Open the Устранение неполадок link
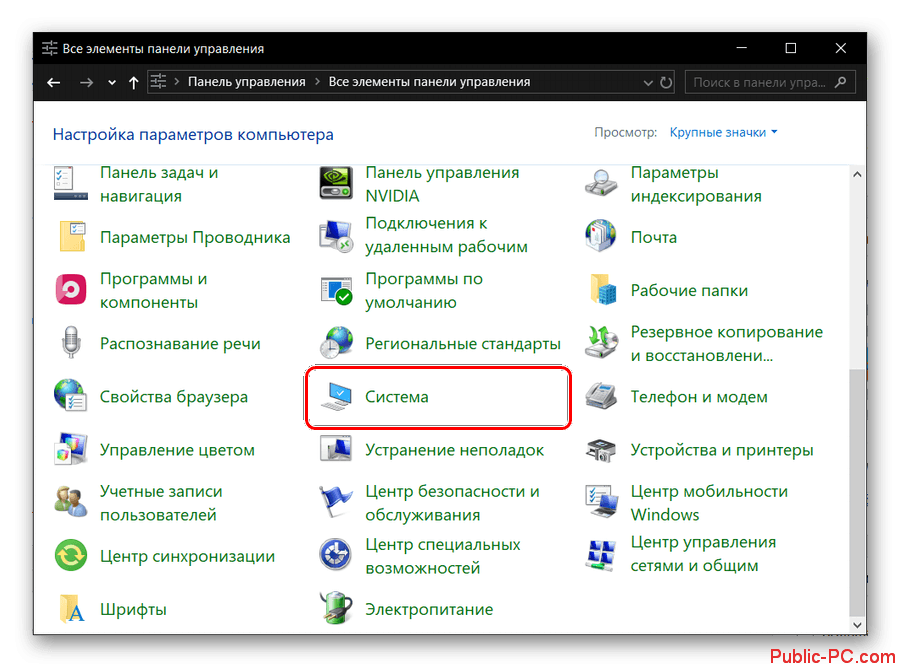The width and height of the screenshot is (900, 668). (x=454, y=450)
